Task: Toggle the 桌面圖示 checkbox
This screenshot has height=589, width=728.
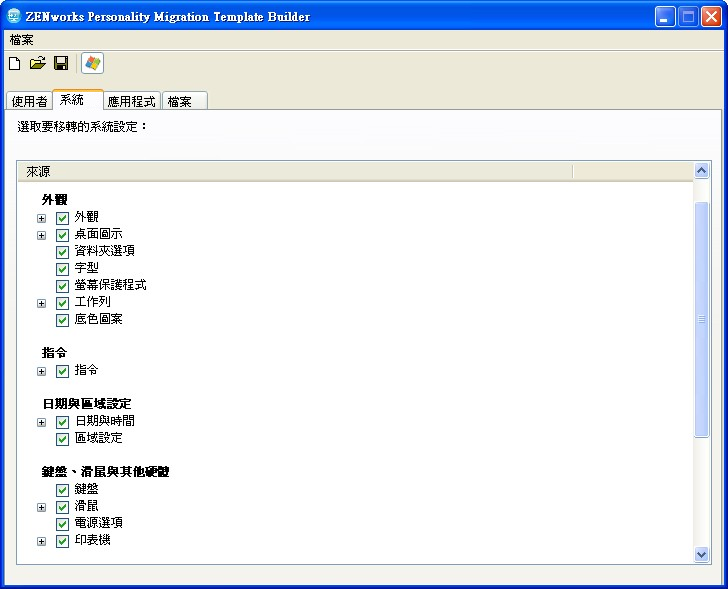Action: click(62, 235)
